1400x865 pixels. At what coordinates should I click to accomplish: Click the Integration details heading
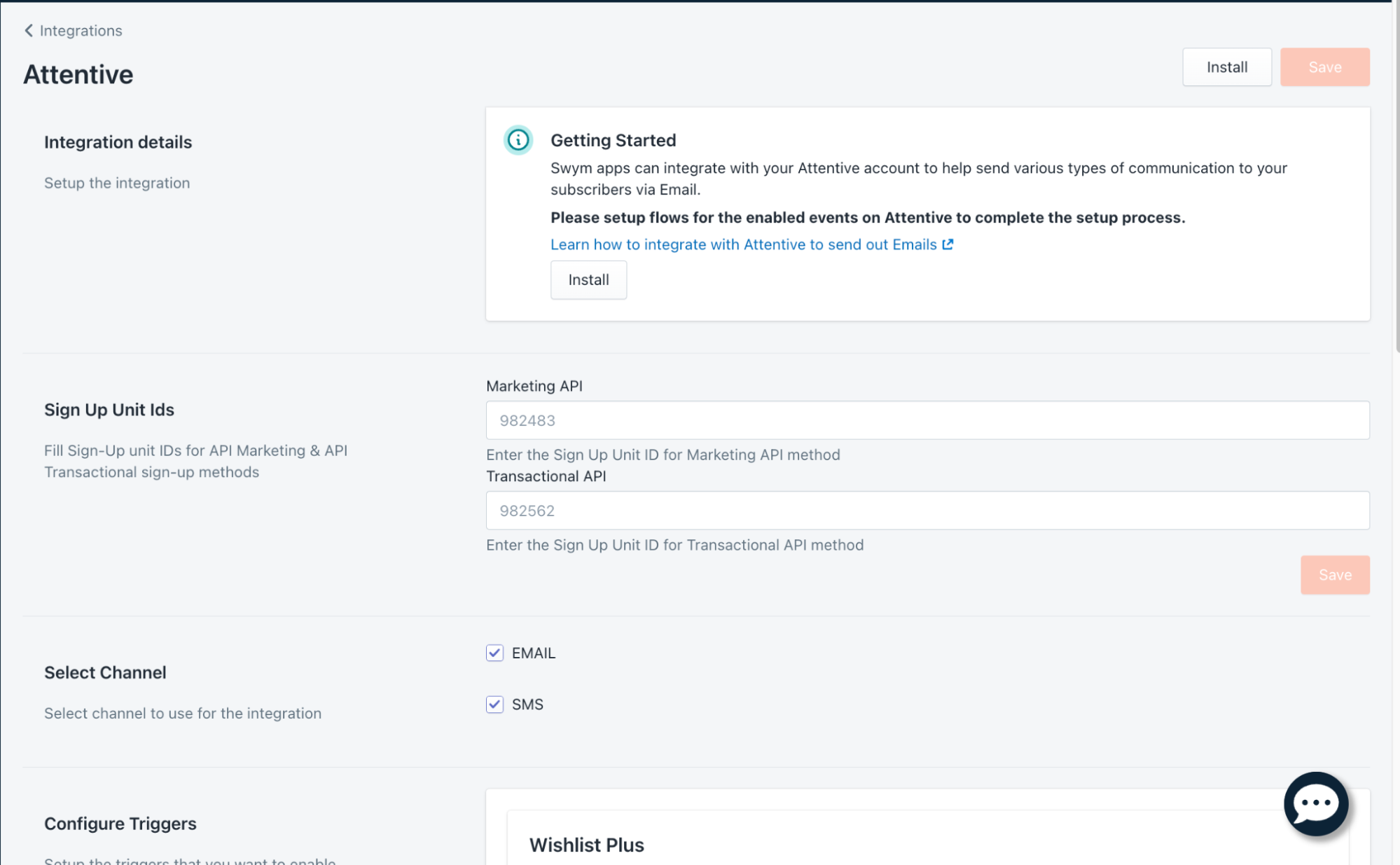click(118, 142)
